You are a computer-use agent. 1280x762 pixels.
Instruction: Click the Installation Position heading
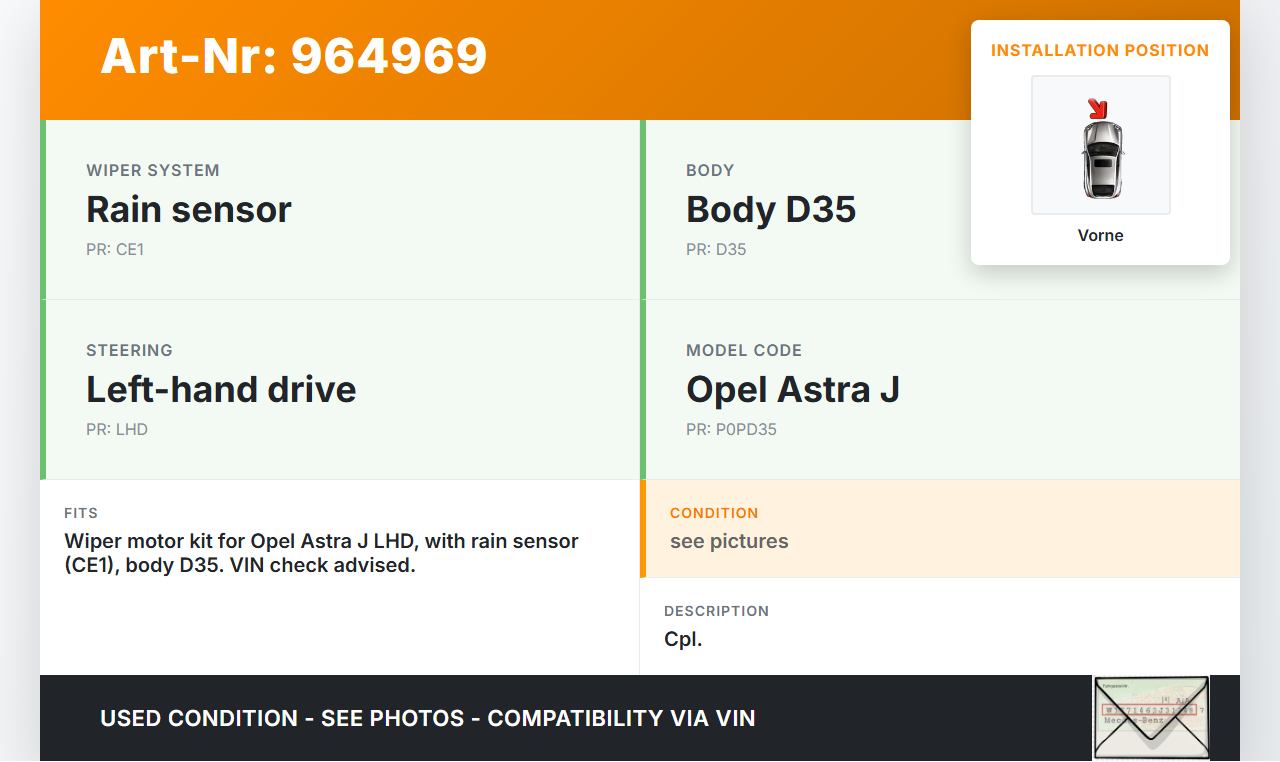(1100, 50)
